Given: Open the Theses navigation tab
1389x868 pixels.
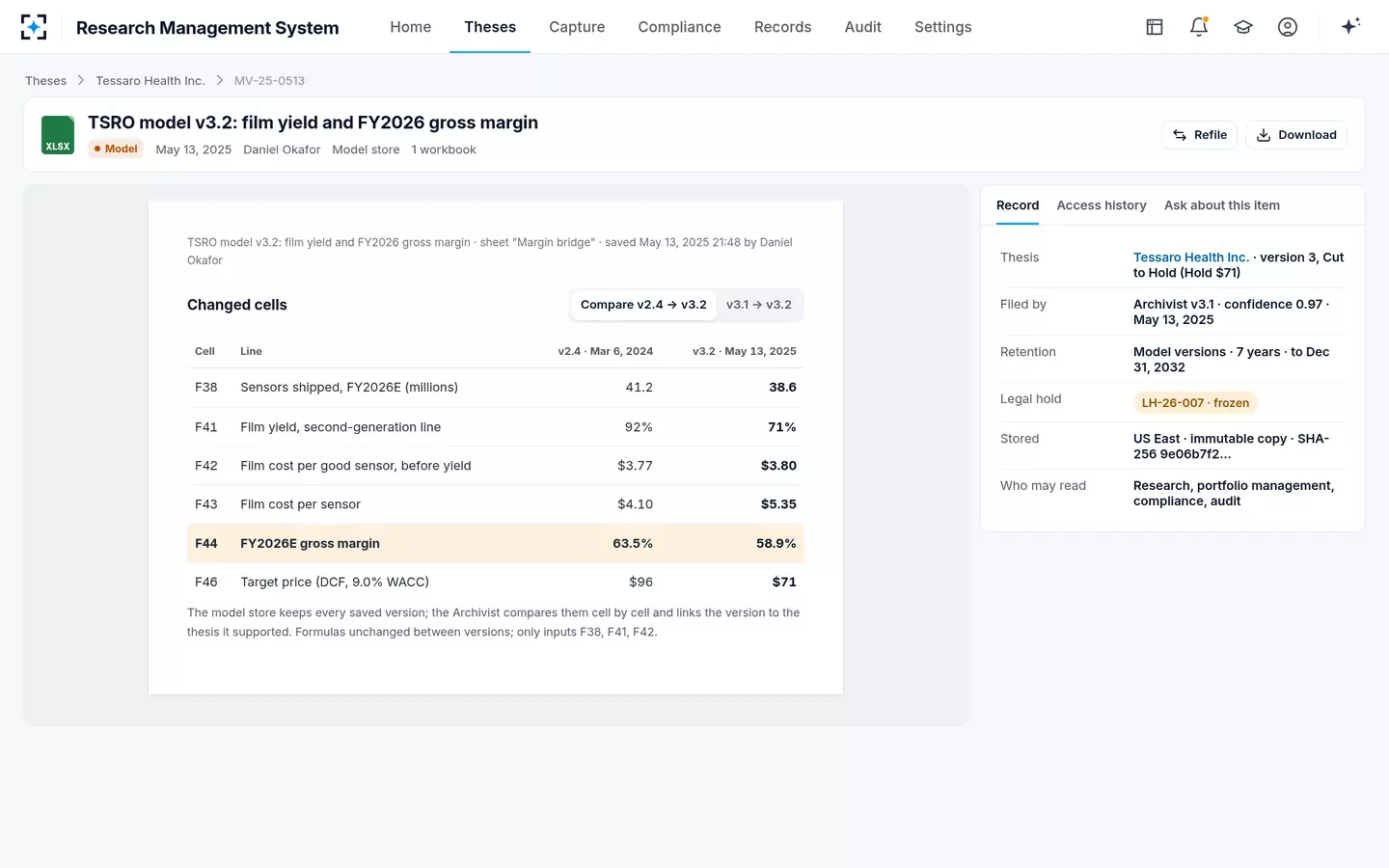Looking at the screenshot, I should pyautogui.click(x=490, y=27).
